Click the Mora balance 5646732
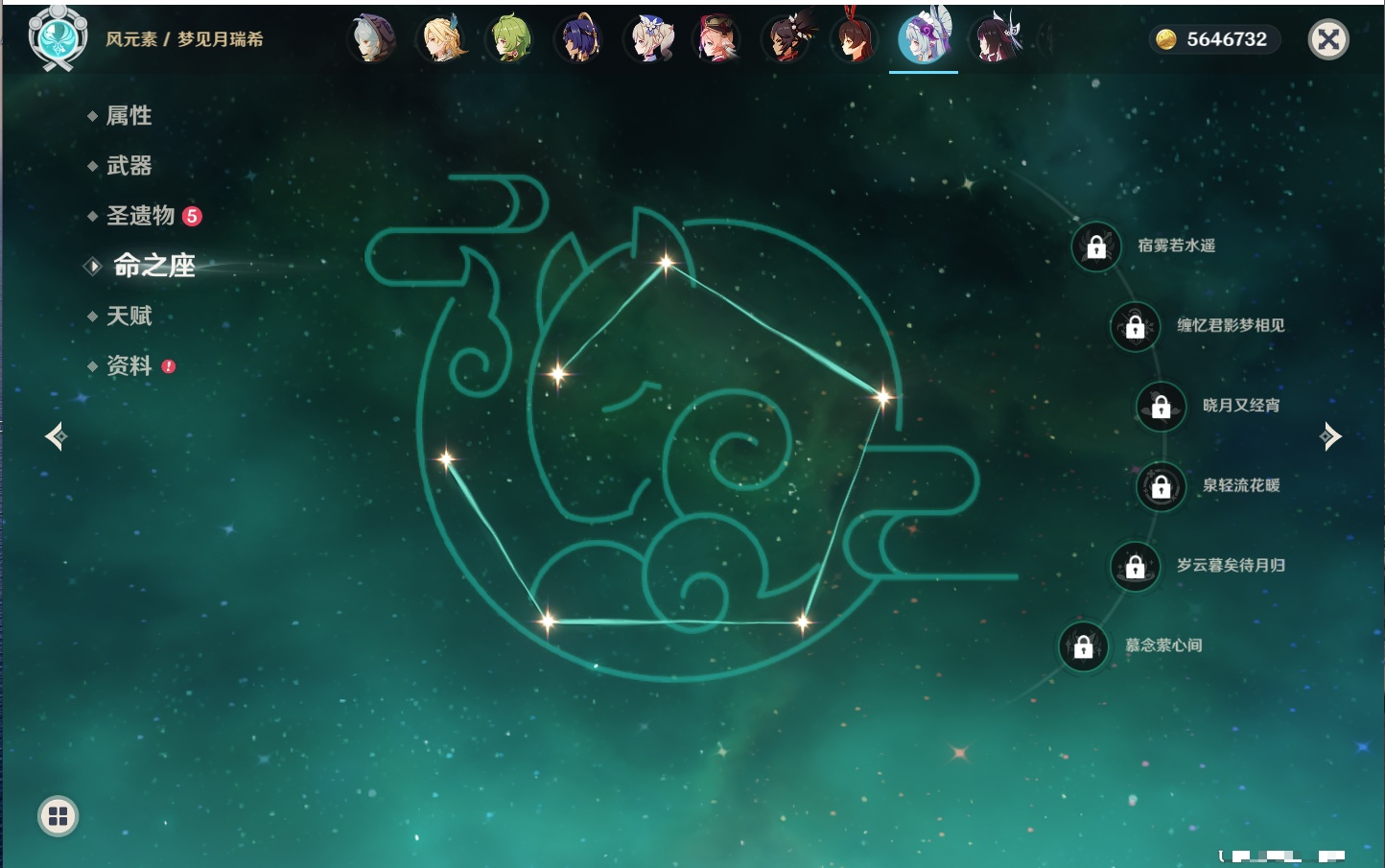The width and height of the screenshot is (1385, 868). [1227, 39]
